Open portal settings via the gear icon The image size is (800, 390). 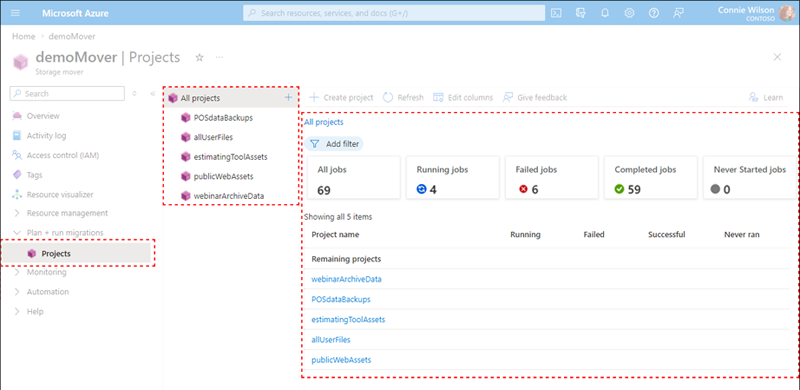[x=630, y=13]
